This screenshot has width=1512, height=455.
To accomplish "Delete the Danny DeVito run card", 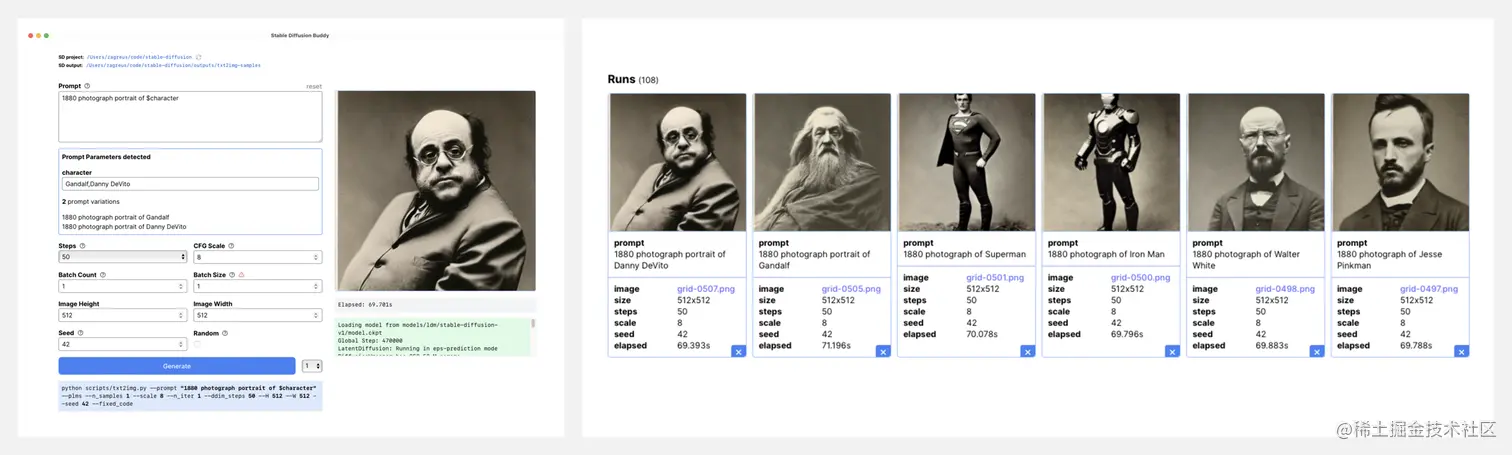I will 738,351.
